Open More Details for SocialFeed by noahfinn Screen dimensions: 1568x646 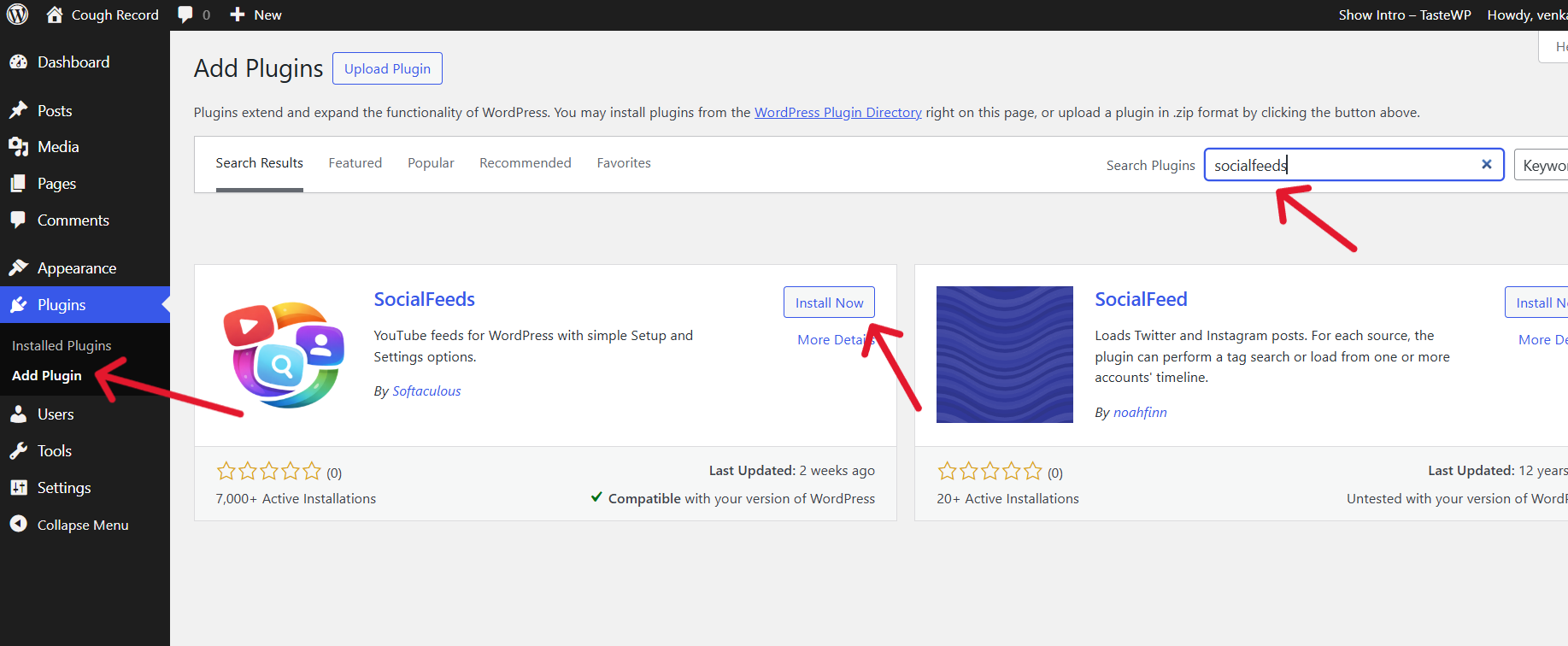click(1543, 339)
